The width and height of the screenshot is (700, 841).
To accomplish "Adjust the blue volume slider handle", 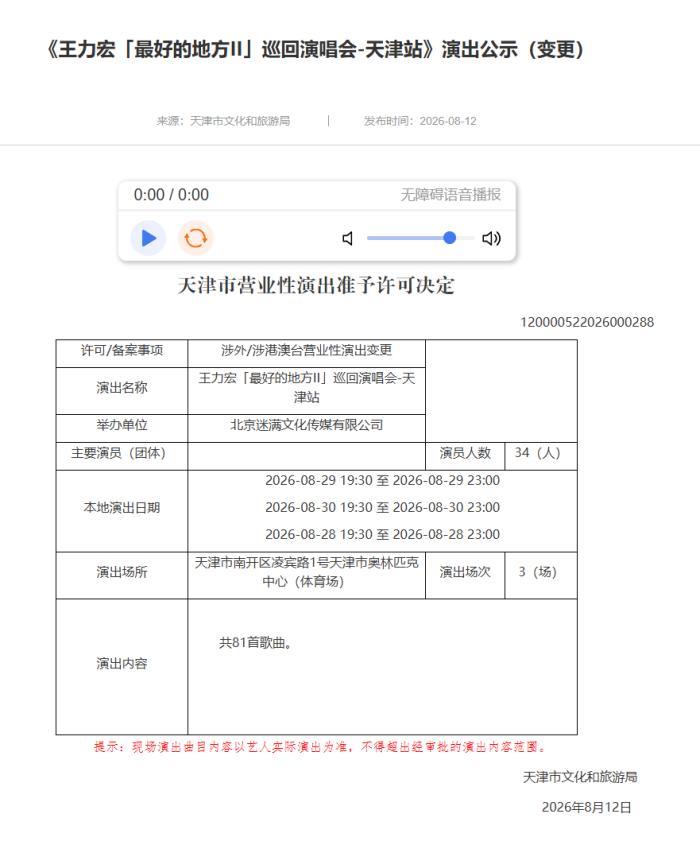I will 450,238.
